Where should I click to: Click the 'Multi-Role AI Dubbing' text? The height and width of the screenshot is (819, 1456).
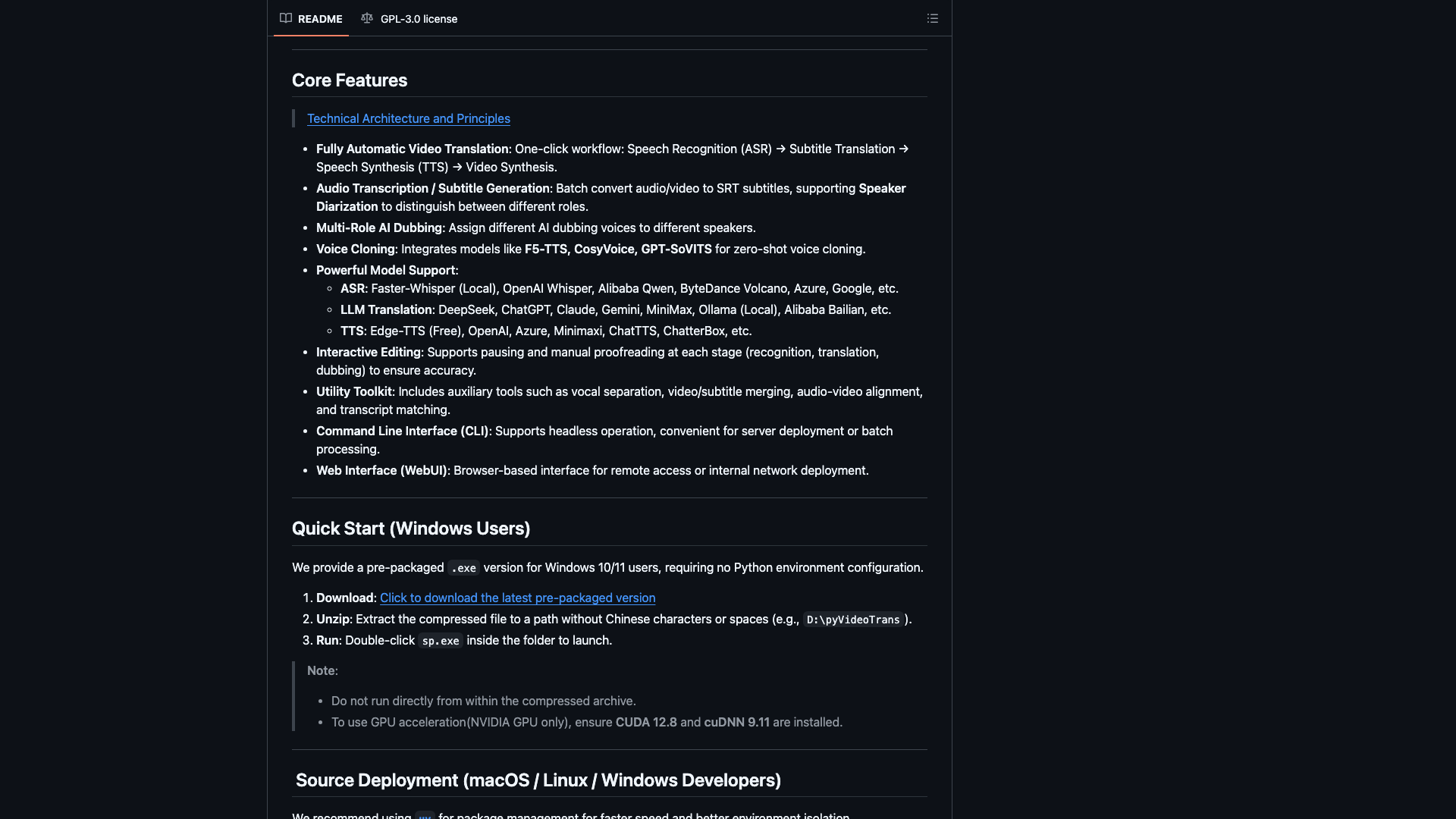(x=378, y=227)
